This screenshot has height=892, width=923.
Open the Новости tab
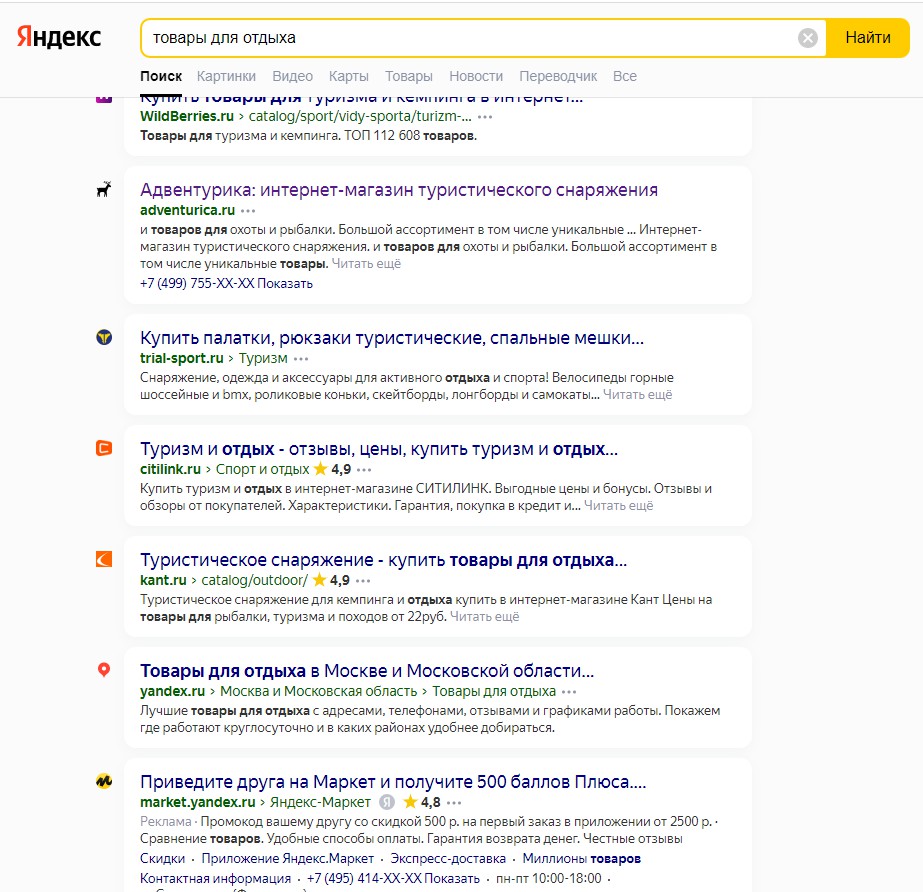476,76
